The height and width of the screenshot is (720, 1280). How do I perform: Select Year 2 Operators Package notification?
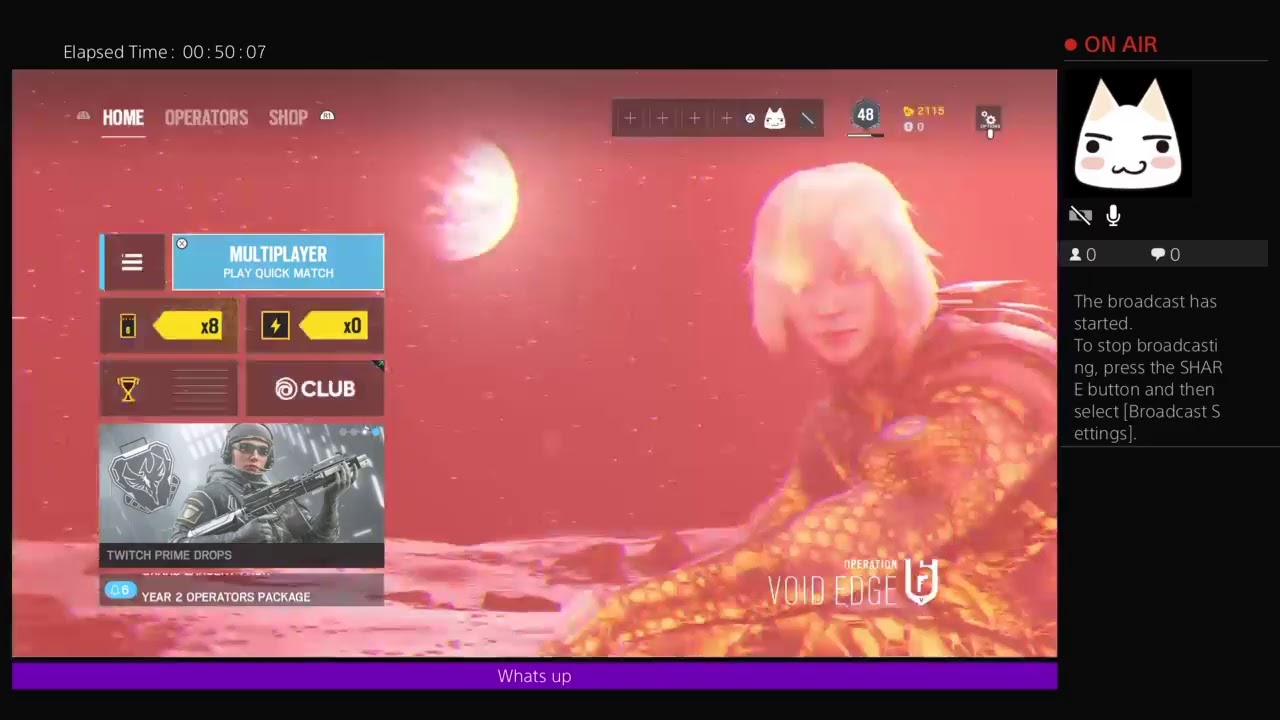pyautogui.click(x=226, y=597)
